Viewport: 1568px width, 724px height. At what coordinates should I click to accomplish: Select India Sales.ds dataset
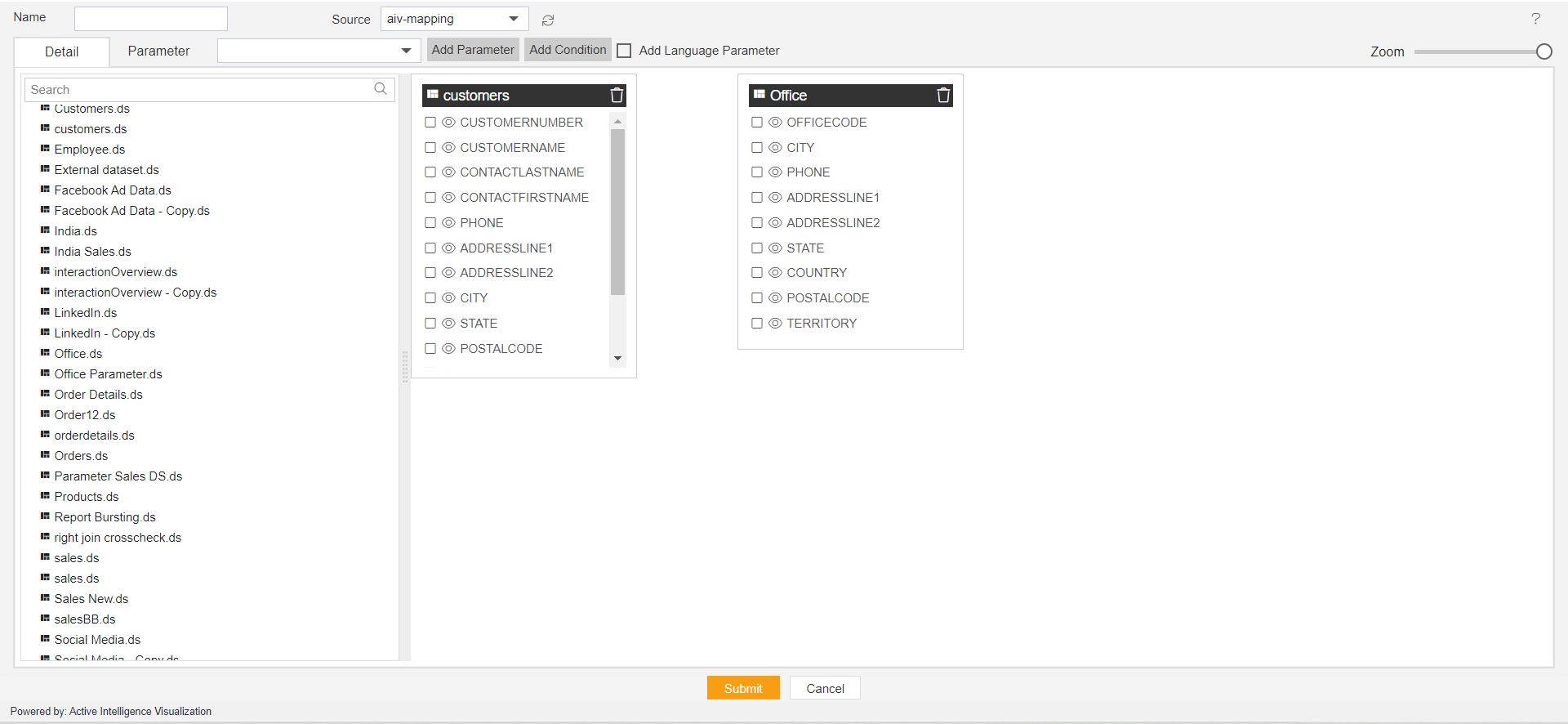coord(92,251)
